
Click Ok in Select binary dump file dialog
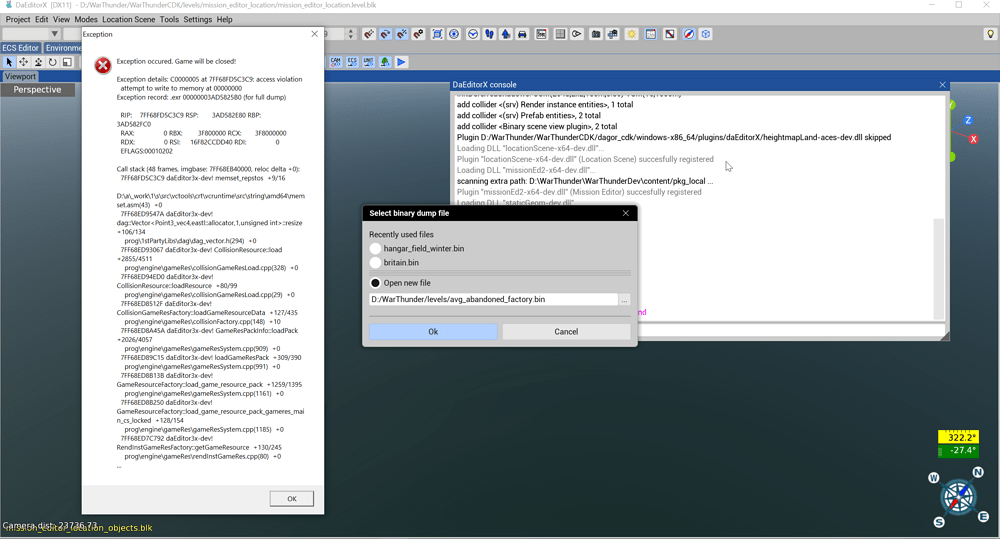click(x=433, y=332)
